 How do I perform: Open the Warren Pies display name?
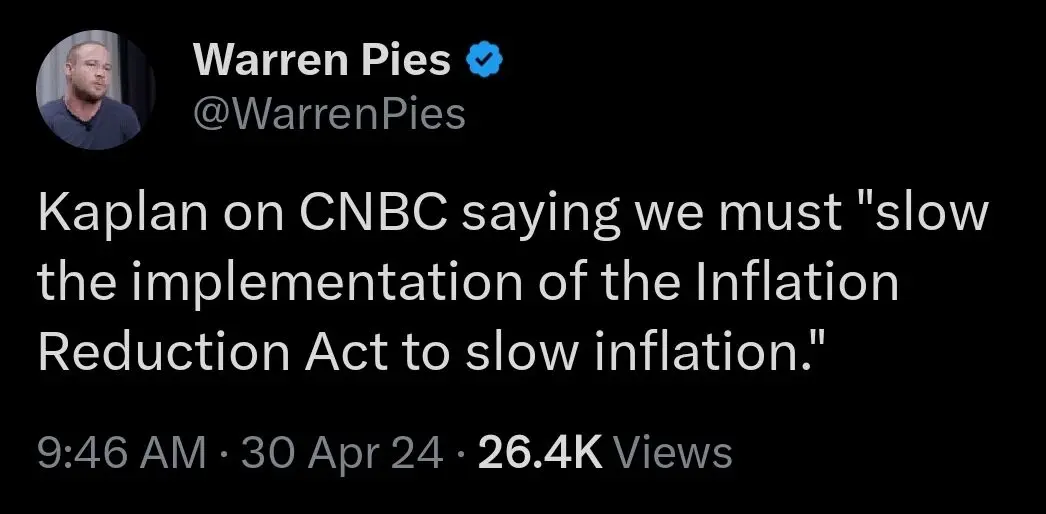click(324, 63)
